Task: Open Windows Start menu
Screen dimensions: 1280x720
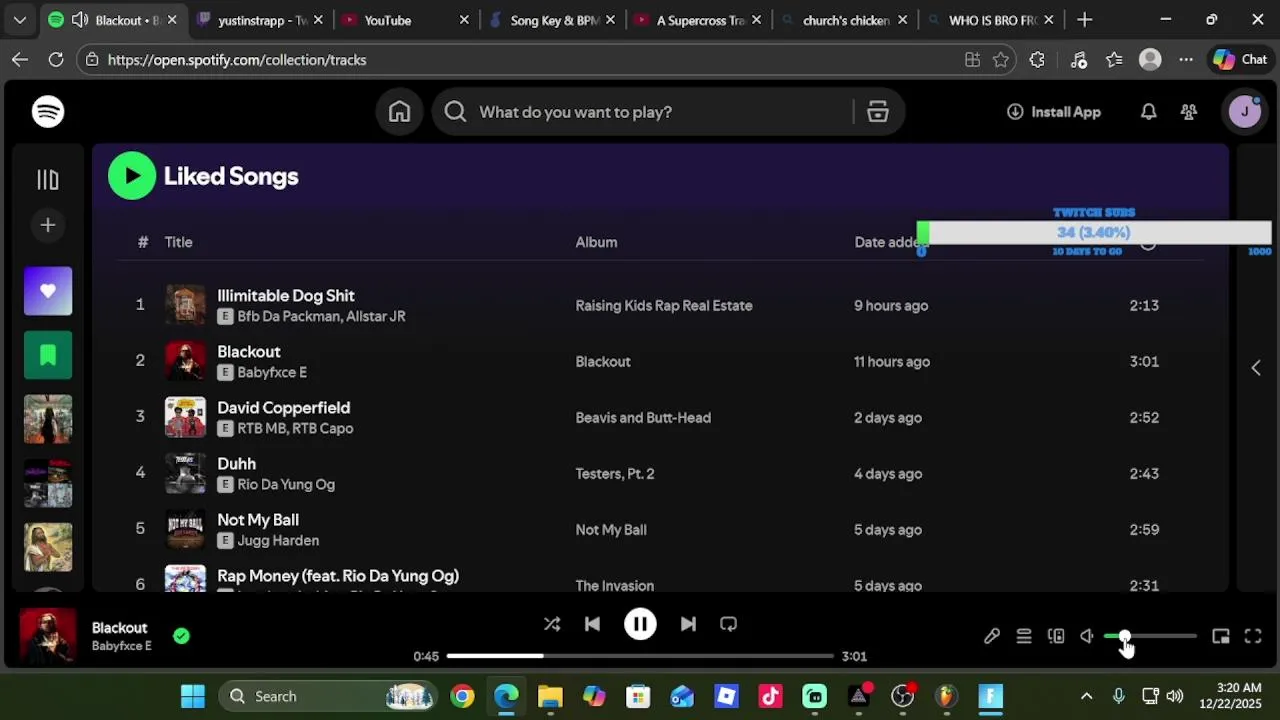Action: 193,696
